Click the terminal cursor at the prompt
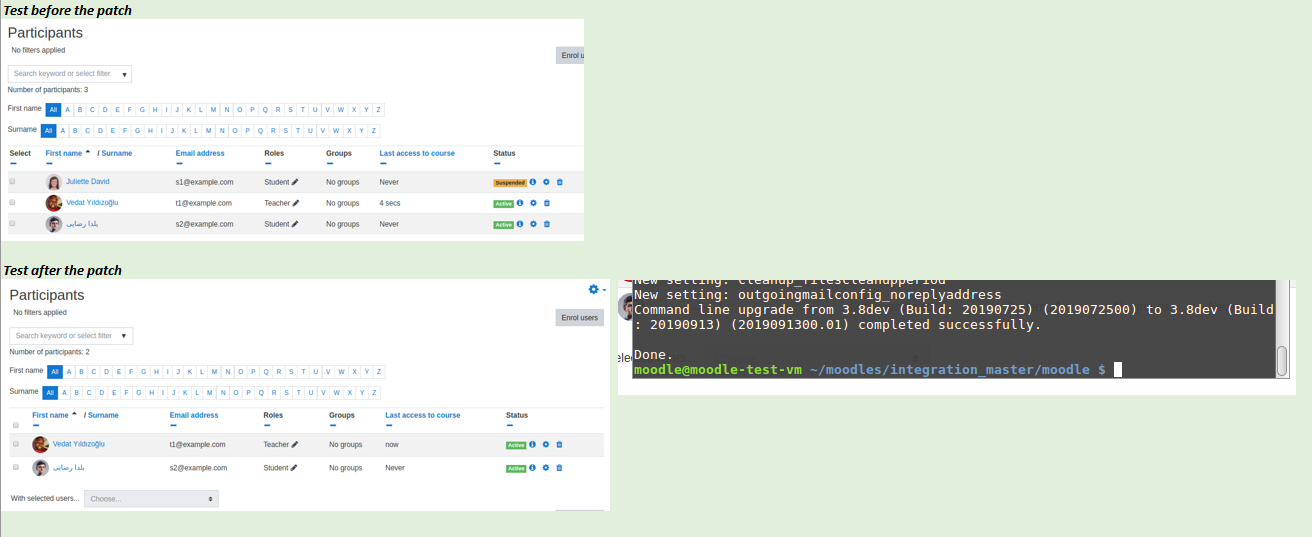Screen dimensions: 1312x537 click(x=1118, y=370)
